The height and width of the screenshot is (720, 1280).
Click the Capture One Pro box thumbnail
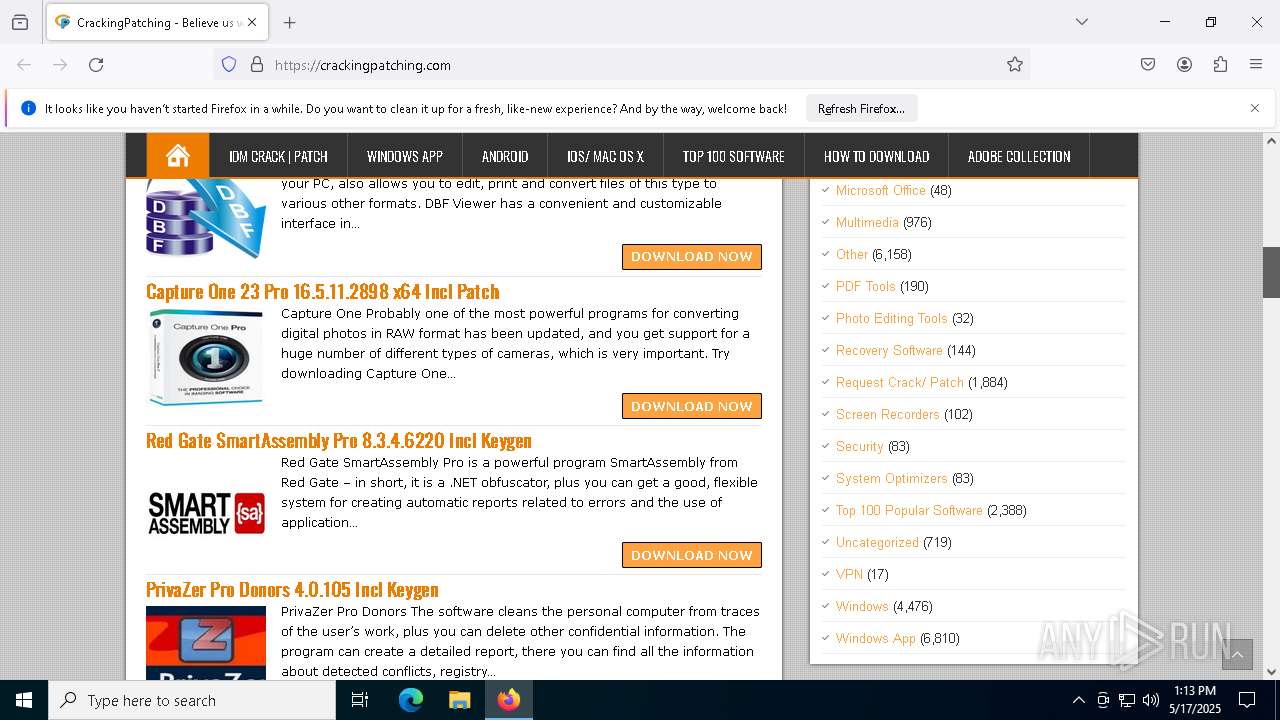(x=206, y=357)
